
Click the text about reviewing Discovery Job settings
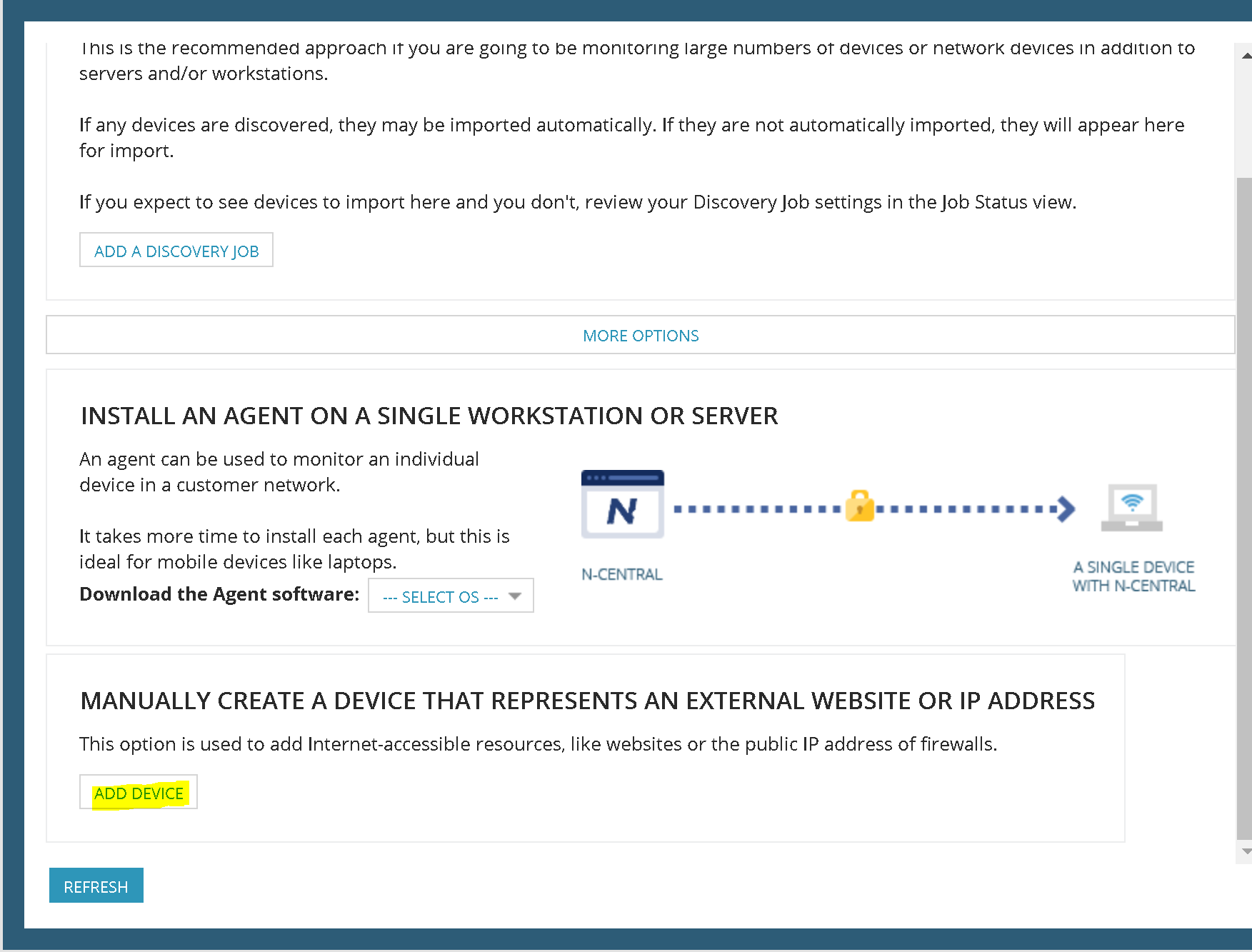pyautogui.click(x=577, y=202)
